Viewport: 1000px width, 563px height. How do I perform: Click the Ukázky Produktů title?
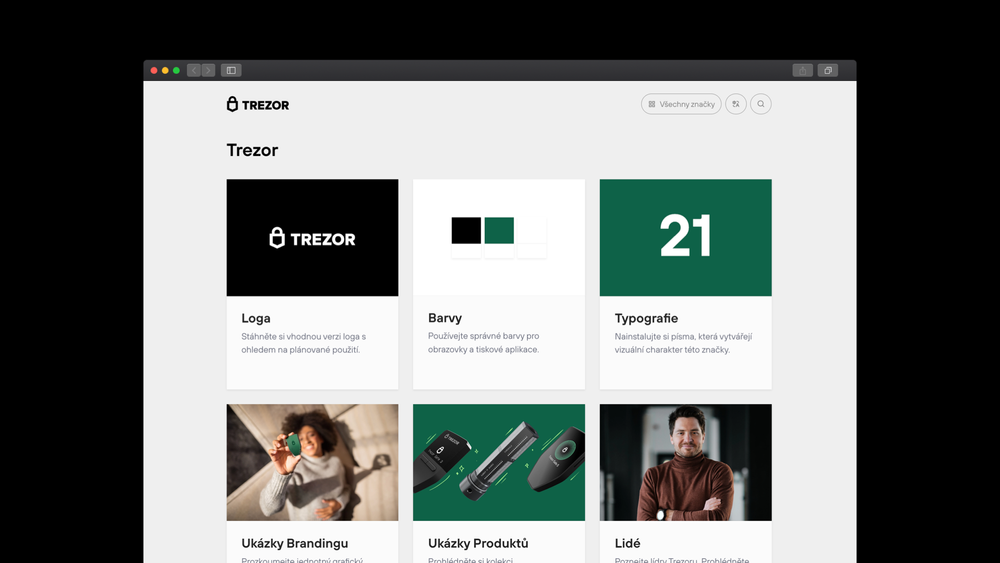(x=478, y=543)
